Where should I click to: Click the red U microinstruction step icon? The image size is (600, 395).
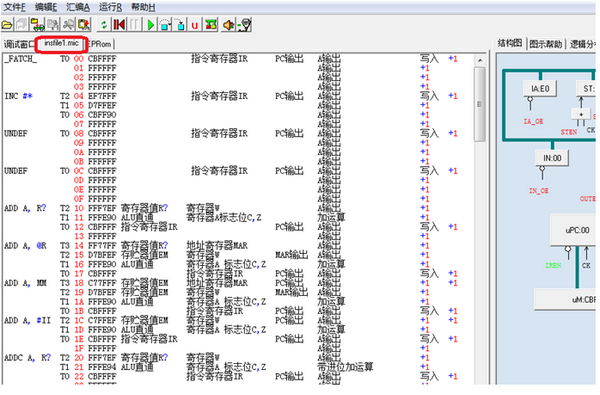click(x=195, y=25)
